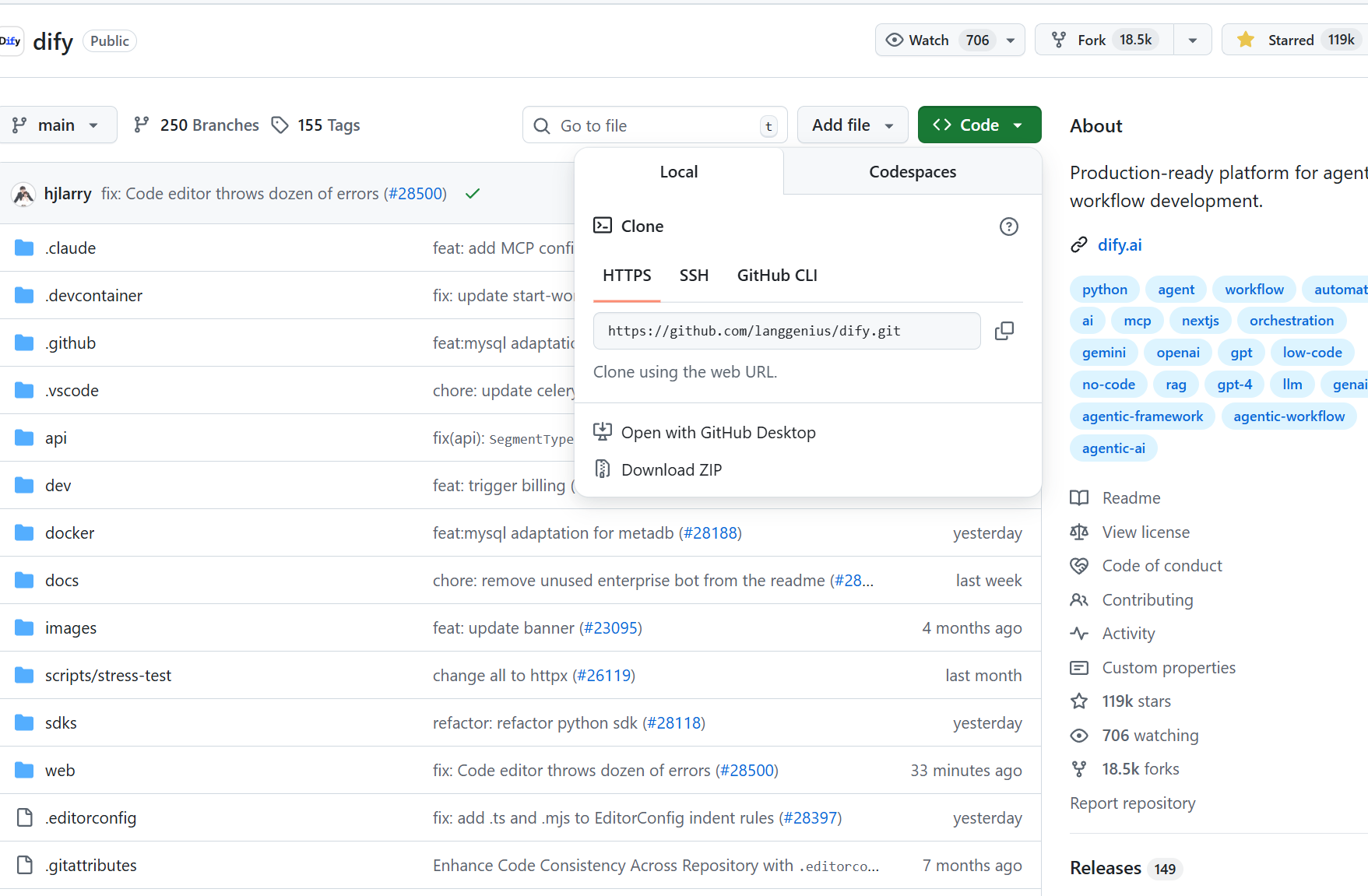Image resolution: width=1368 pixels, height=896 pixels.
Task: Open the python topic tag
Action: tap(1104, 289)
